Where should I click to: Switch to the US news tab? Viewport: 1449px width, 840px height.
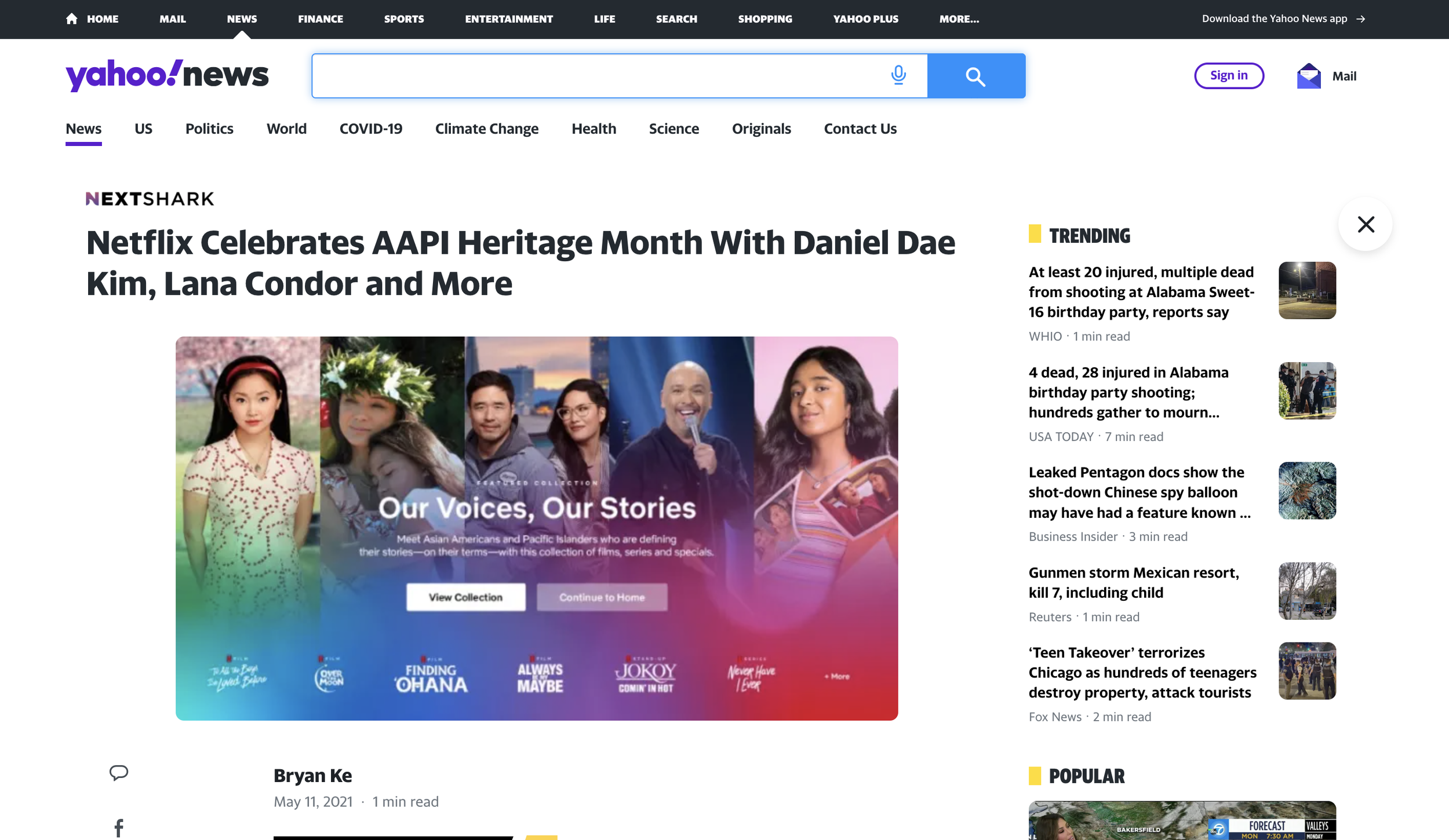(x=143, y=129)
